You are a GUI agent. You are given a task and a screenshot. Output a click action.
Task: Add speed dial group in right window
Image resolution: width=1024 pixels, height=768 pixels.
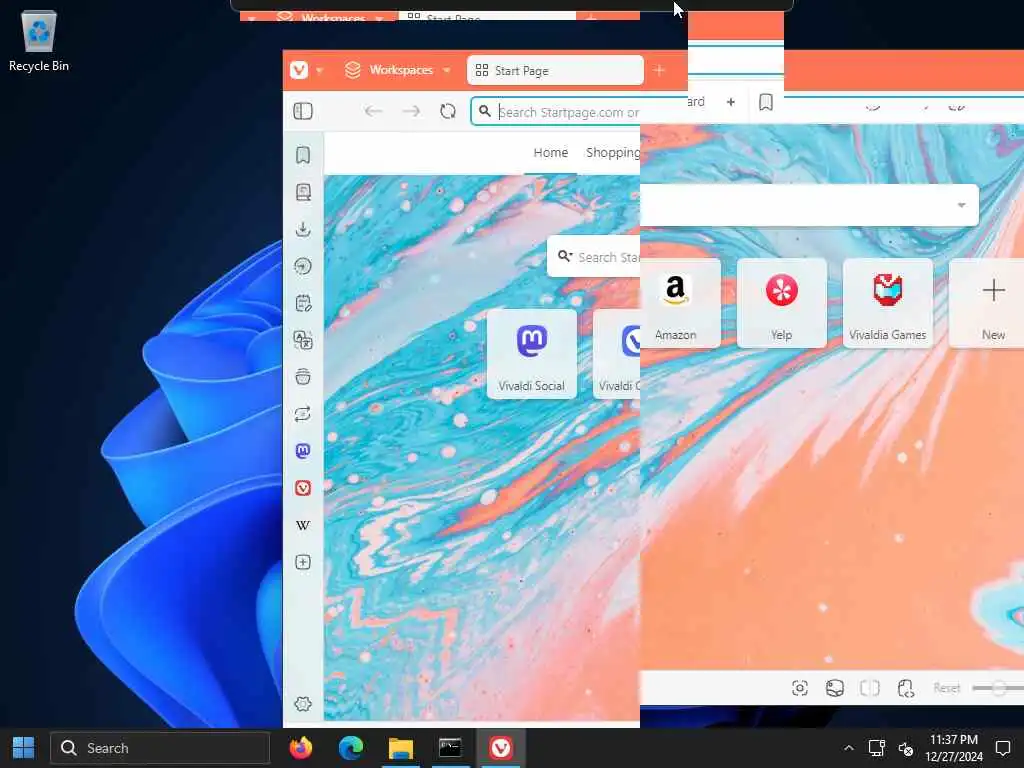point(731,102)
